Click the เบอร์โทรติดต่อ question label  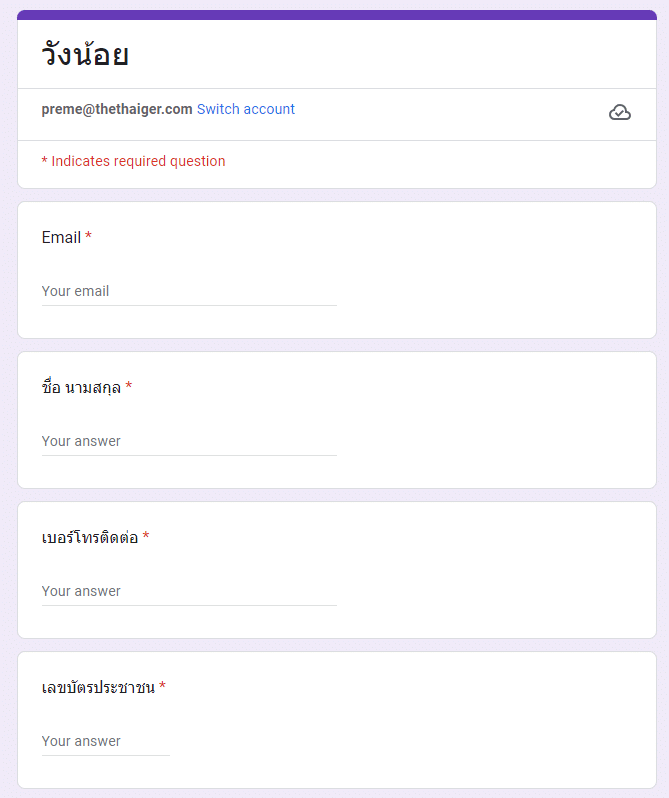(x=90, y=537)
